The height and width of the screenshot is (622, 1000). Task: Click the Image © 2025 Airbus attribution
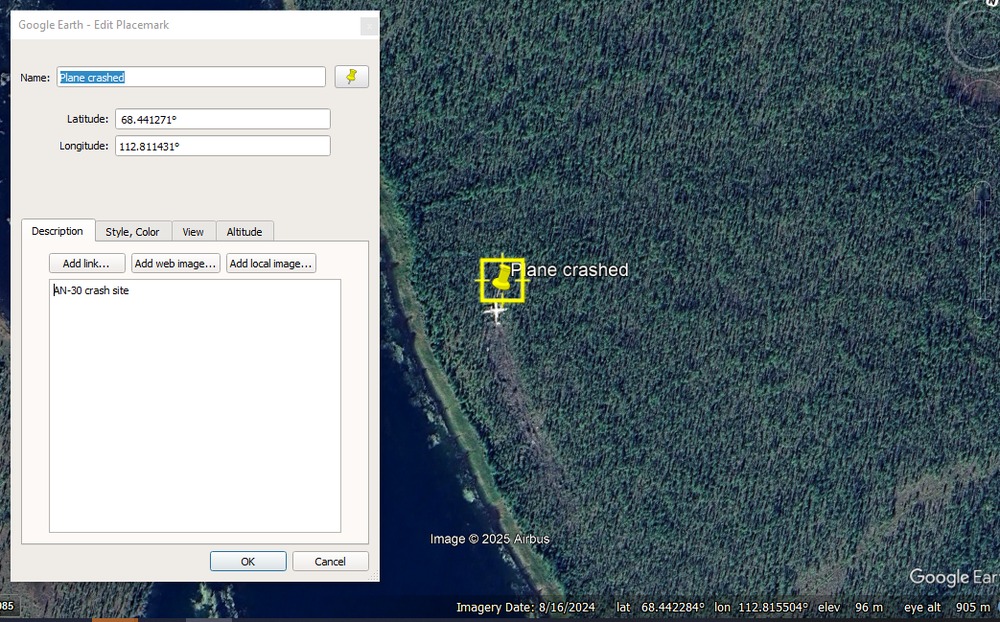[490, 539]
